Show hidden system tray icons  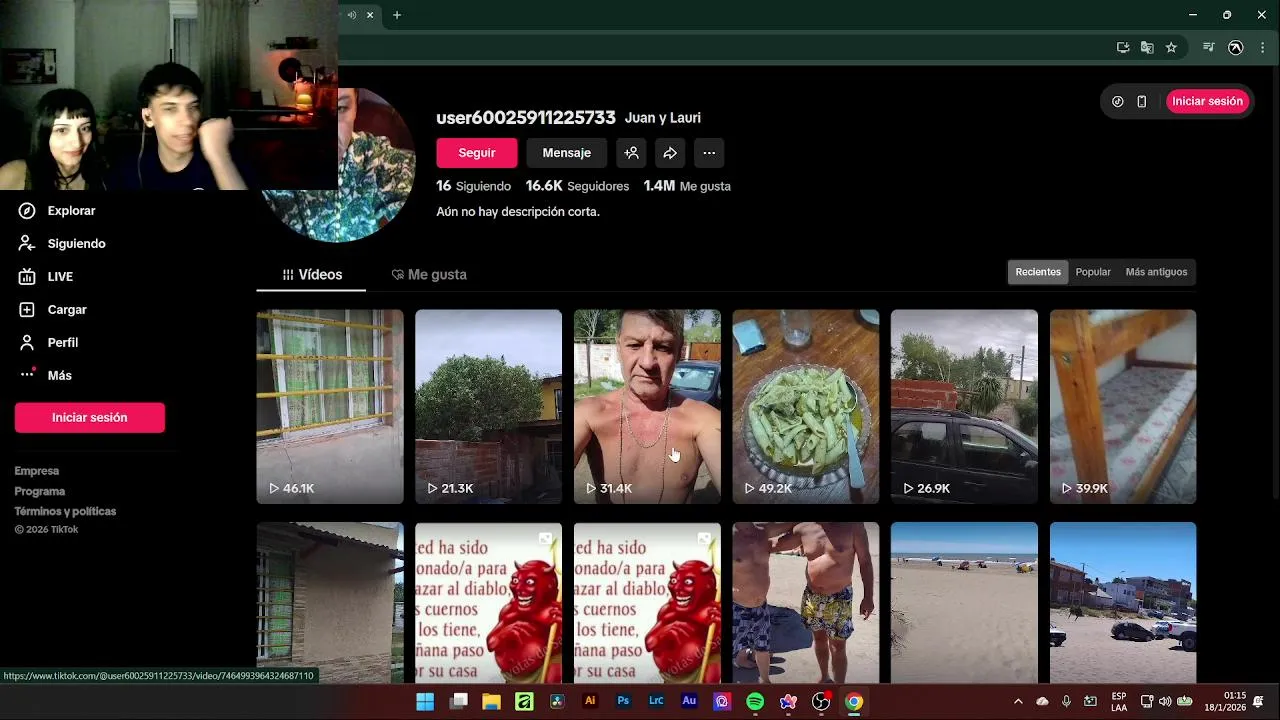(x=1018, y=702)
